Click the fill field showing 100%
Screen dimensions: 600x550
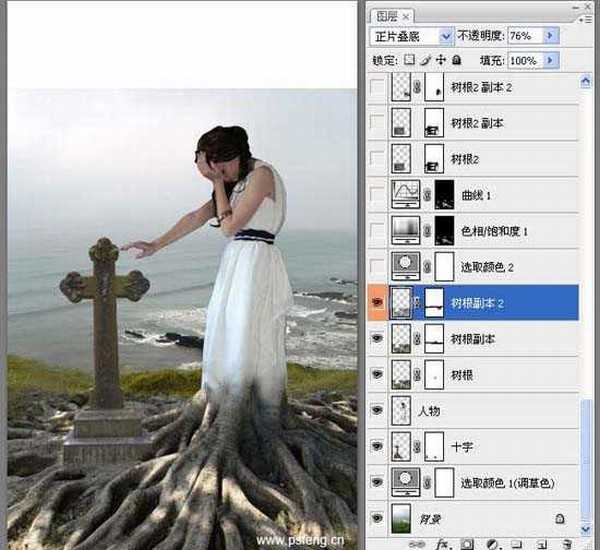525,60
